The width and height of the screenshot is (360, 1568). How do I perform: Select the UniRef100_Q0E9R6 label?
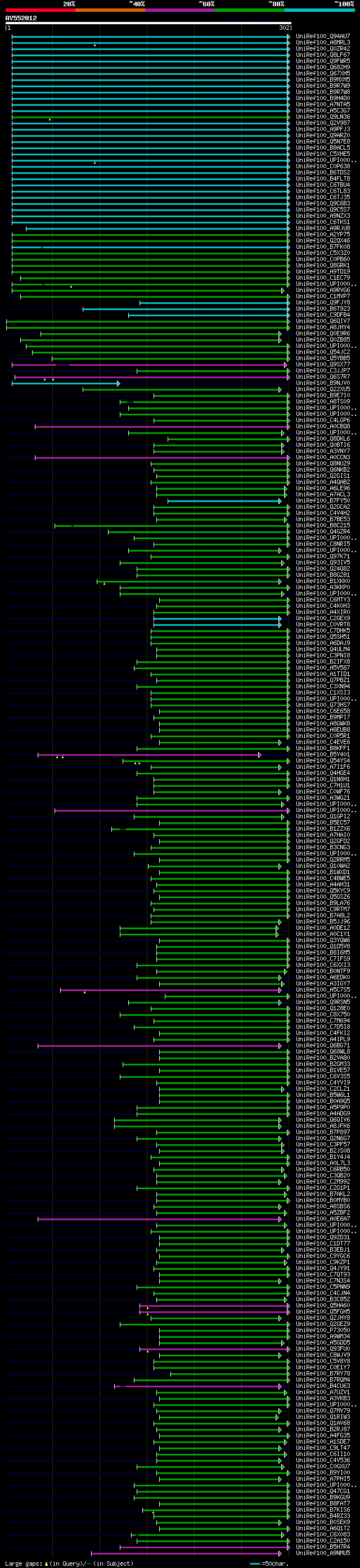tap(323, 334)
